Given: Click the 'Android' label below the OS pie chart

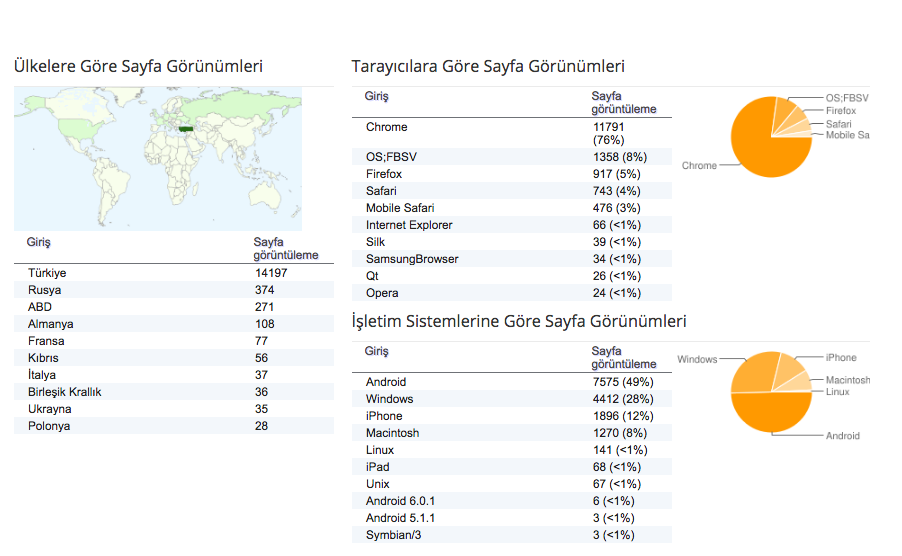Looking at the screenshot, I should coord(843,436).
